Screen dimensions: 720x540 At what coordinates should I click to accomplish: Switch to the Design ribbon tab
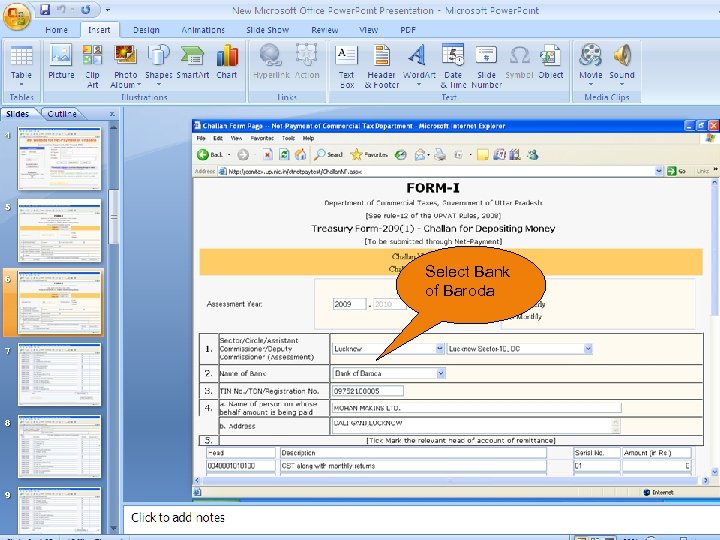(x=146, y=30)
